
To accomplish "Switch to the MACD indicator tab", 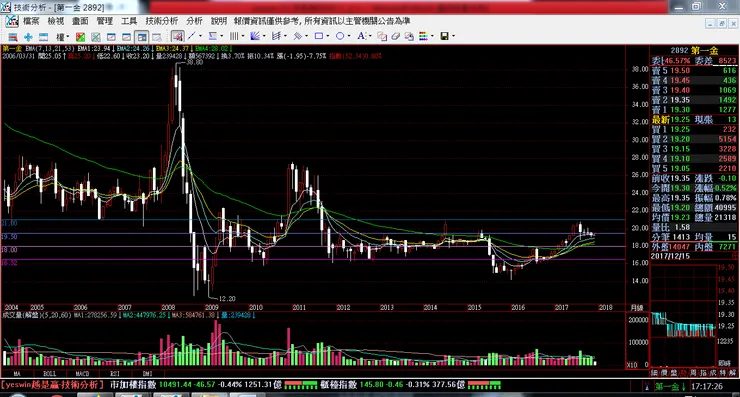I will (82, 373).
